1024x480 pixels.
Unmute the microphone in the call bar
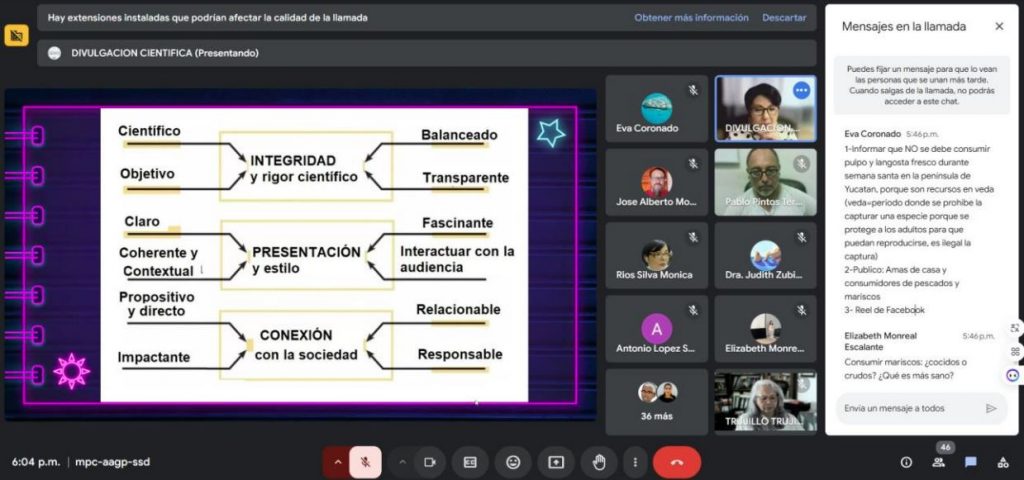tap(366, 462)
